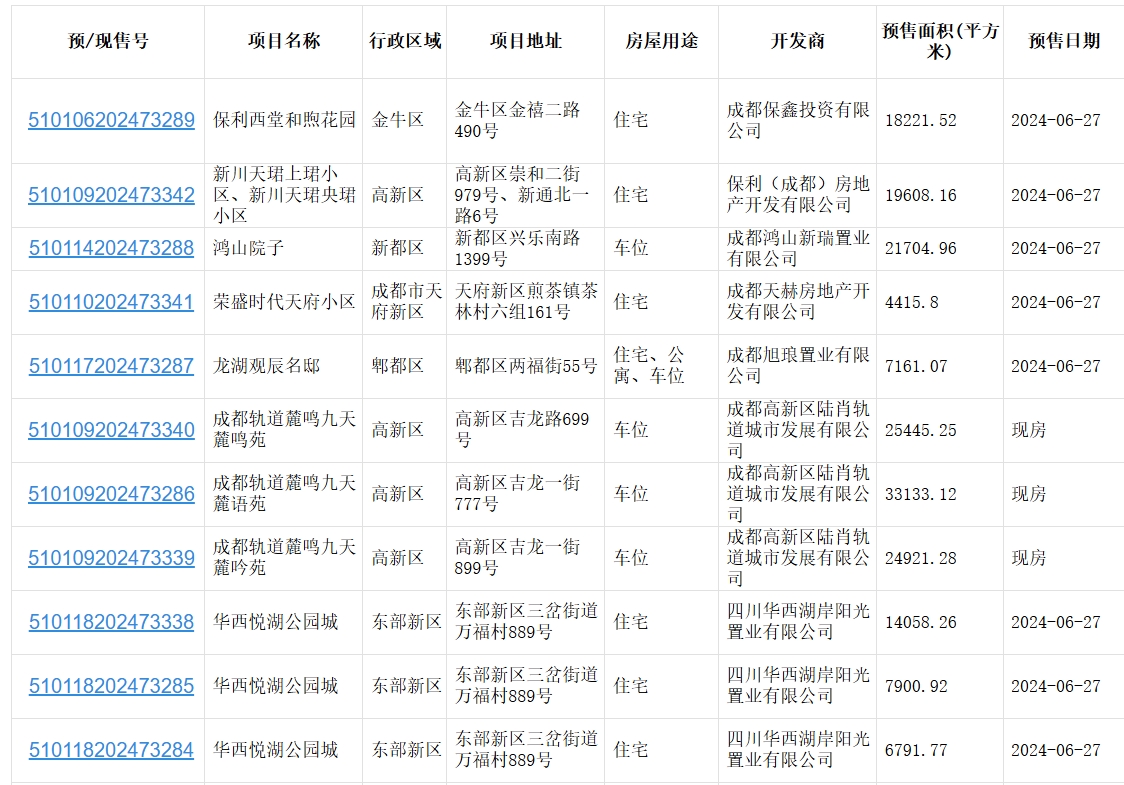Open presale number 510118202473284 link
Image resolution: width=1124 pixels, height=785 pixels.
click(x=111, y=750)
